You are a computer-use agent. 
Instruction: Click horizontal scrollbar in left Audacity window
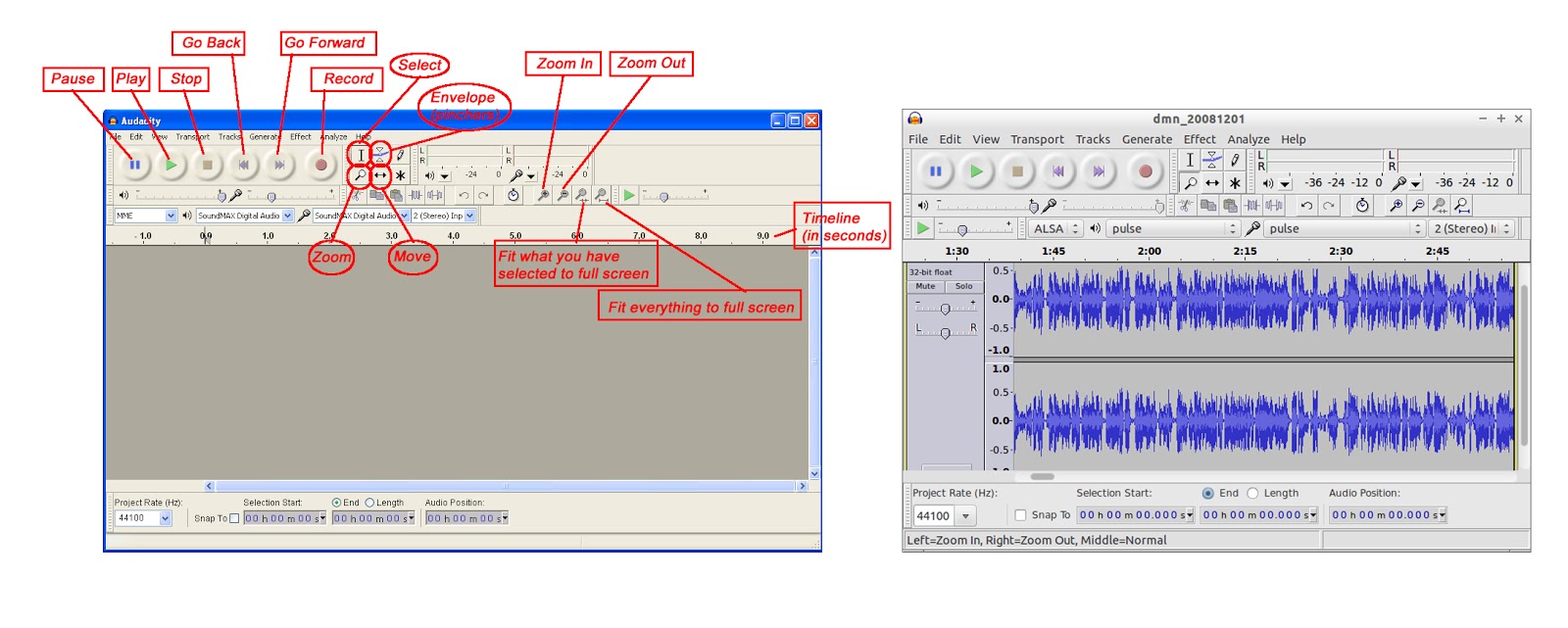click(507, 486)
